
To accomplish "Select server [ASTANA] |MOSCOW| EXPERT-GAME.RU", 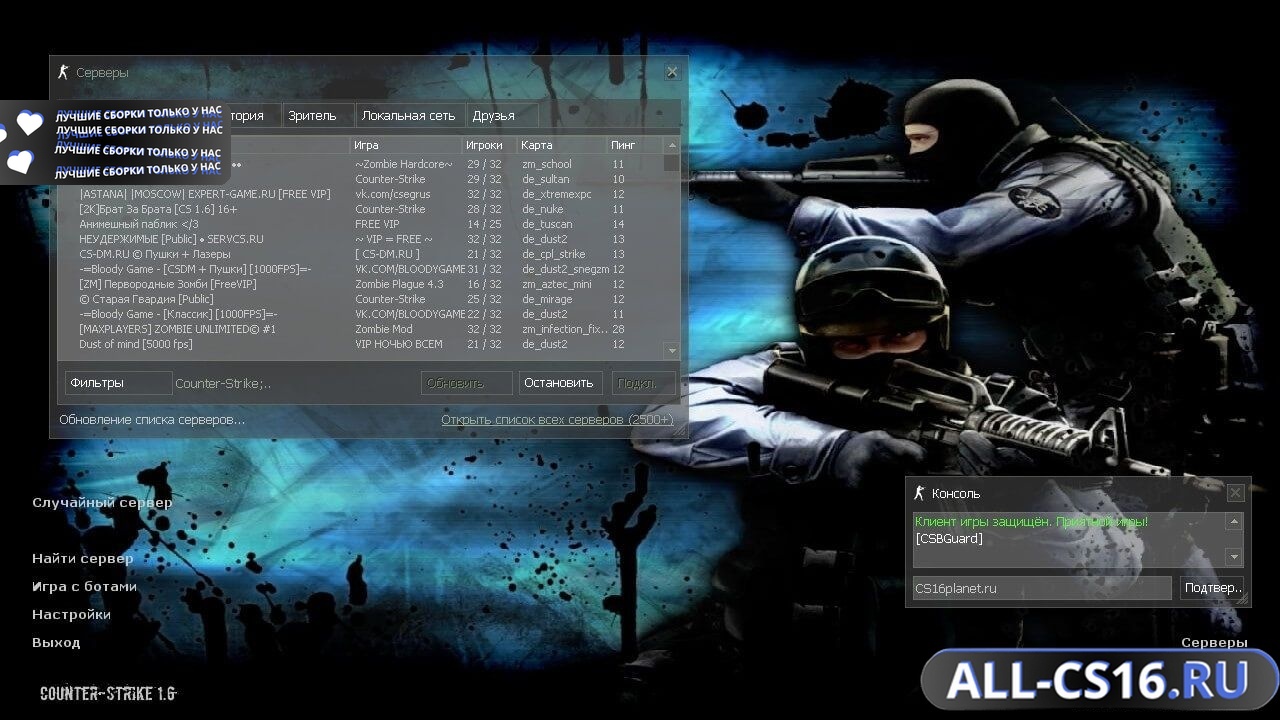I will coord(205,194).
